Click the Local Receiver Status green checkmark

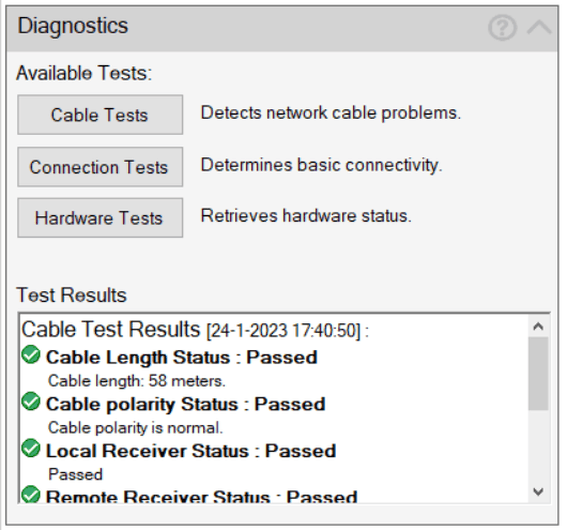[31, 448]
